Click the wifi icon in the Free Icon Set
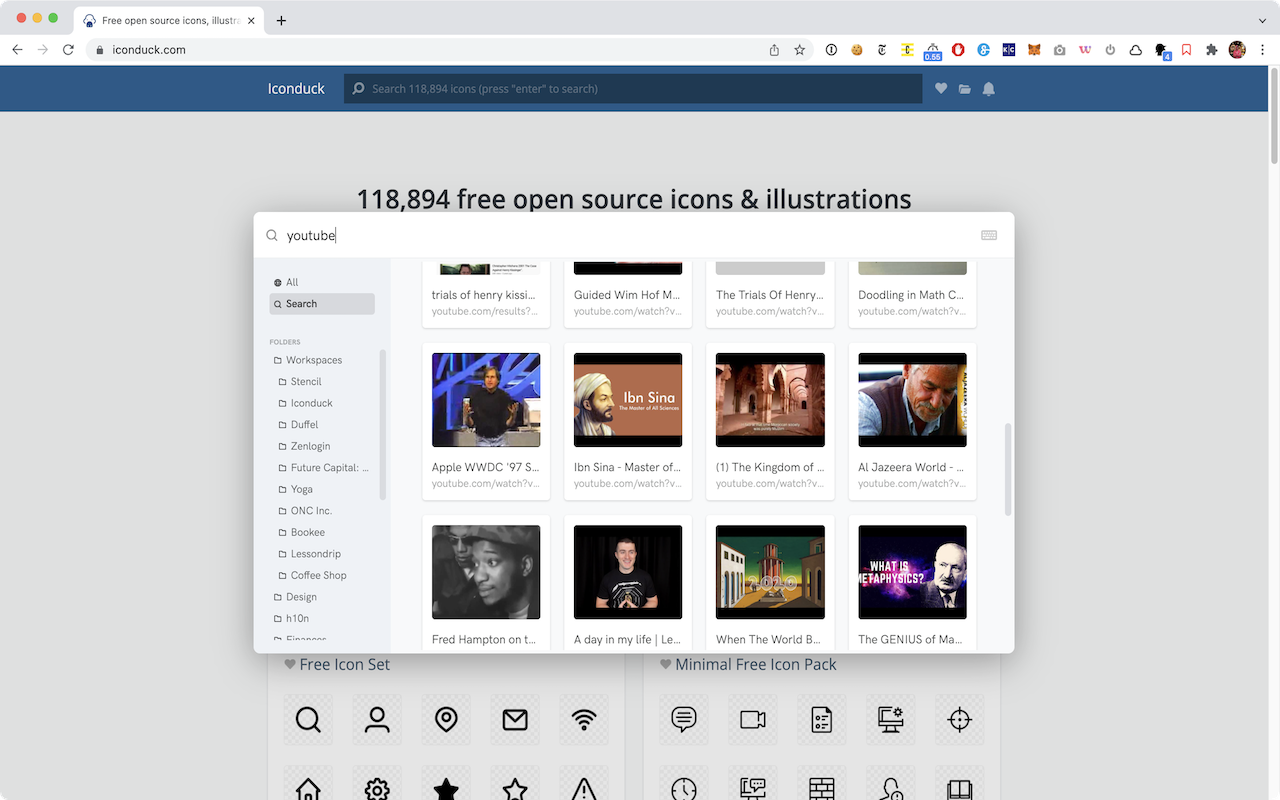Image resolution: width=1280 pixels, height=800 pixels. coord(583,719)
